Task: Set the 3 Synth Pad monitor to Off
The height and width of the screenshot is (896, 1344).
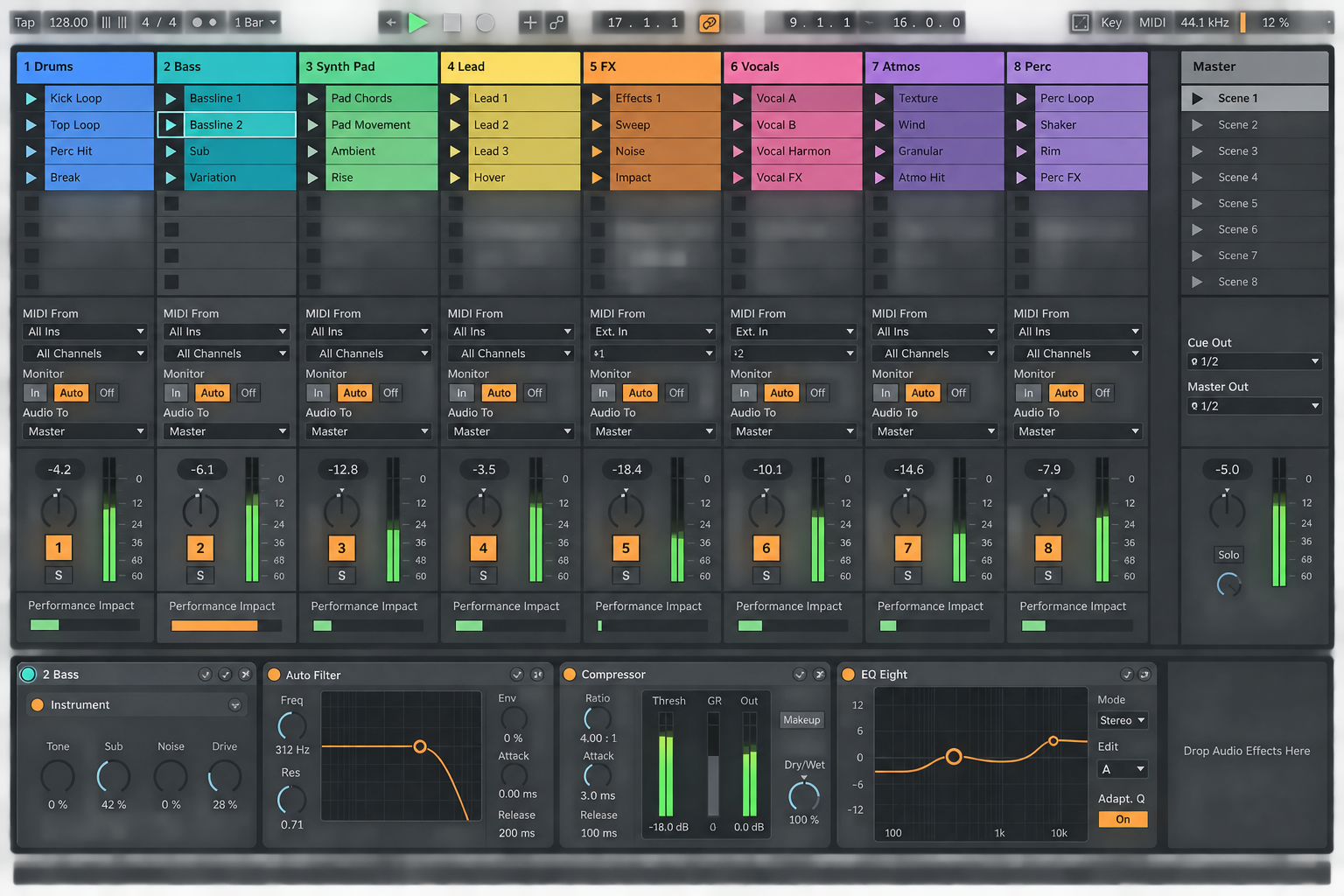Action: pyautogui.click(x=390, y=394)
